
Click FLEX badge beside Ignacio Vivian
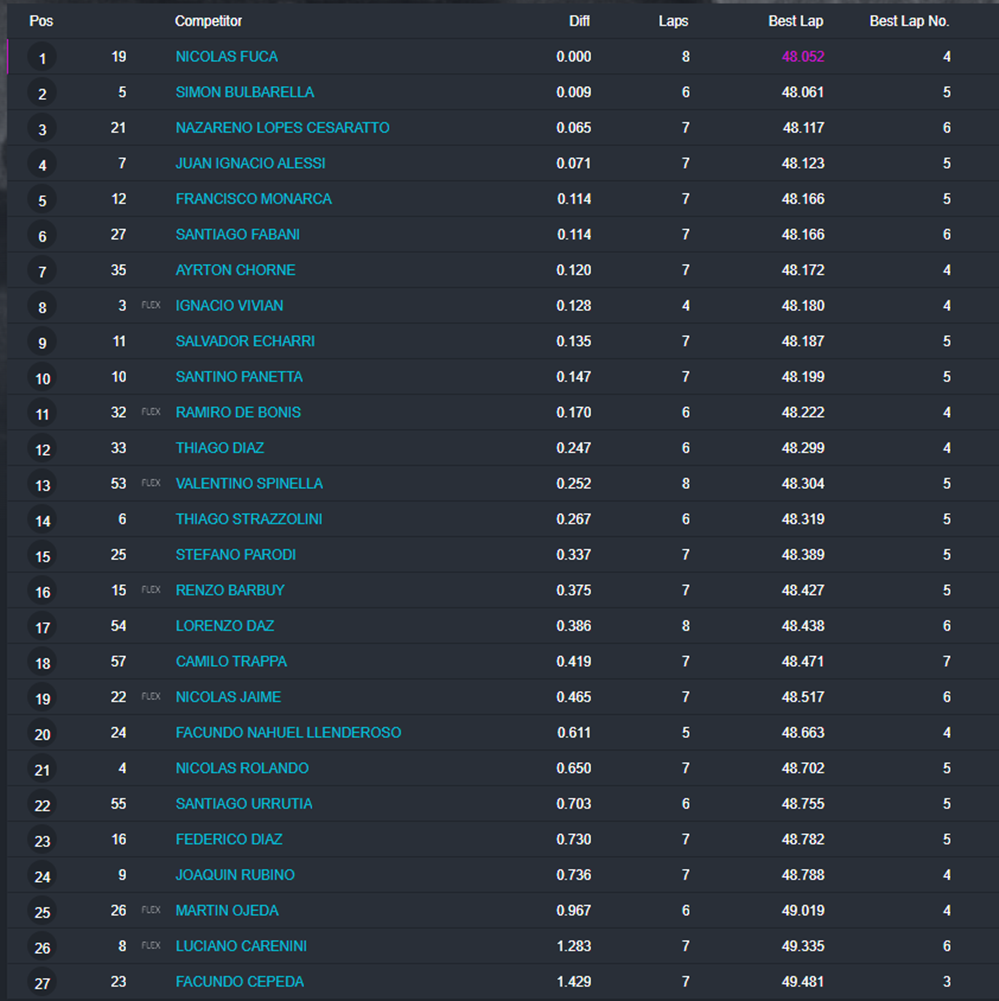coord(151,306)
